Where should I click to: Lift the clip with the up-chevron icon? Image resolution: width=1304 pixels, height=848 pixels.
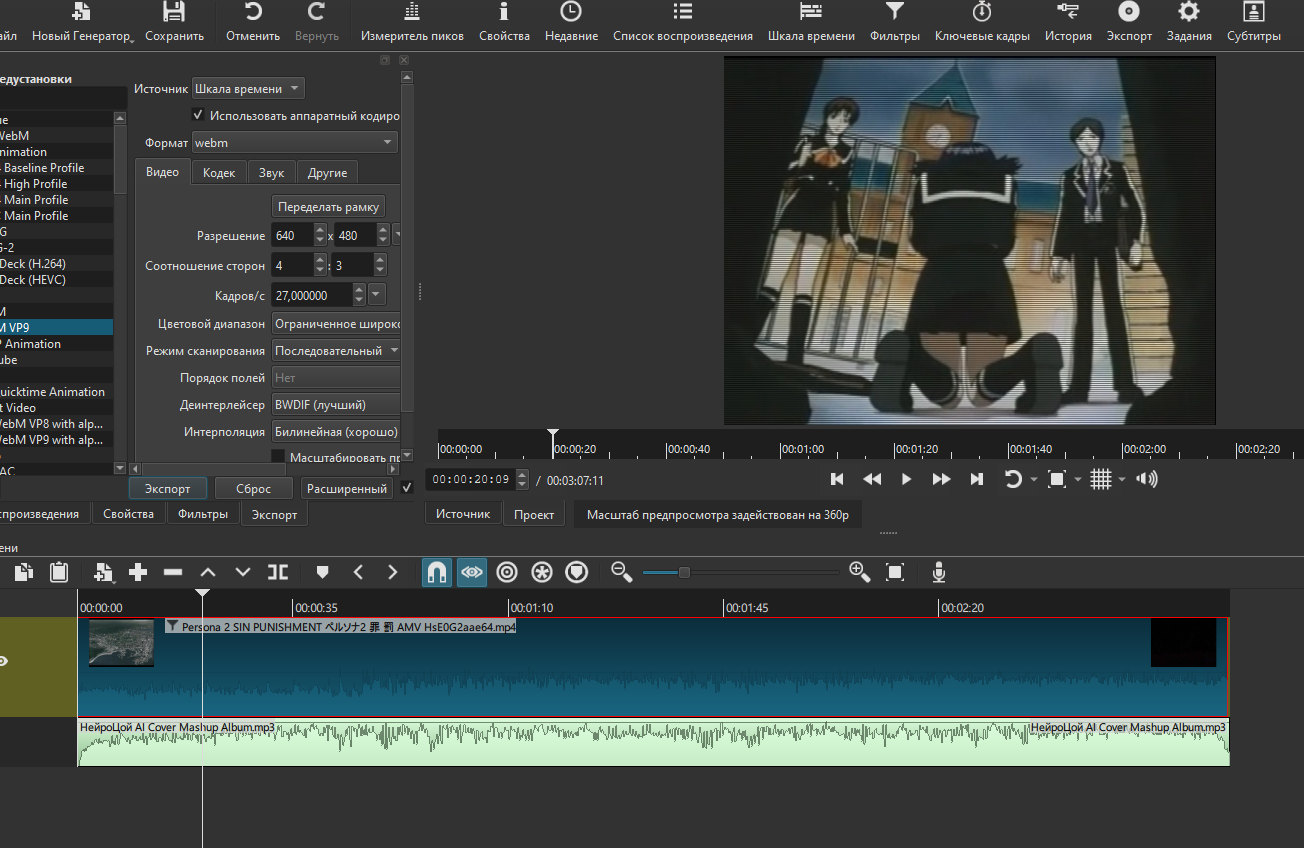click(x=208, y=572)
